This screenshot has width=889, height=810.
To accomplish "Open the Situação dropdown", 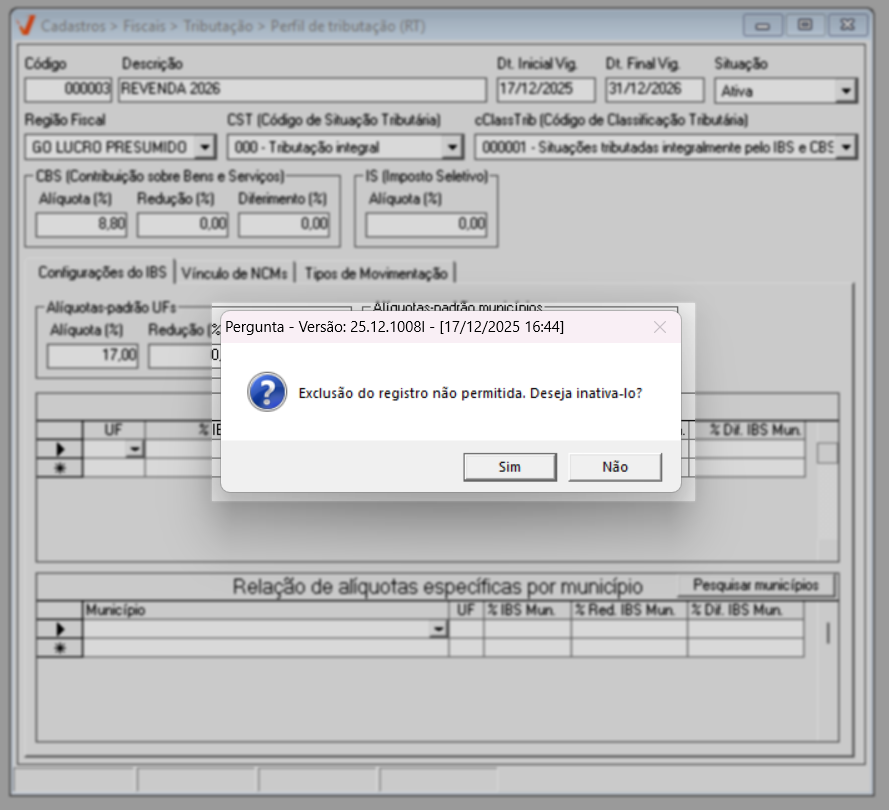I will (845, 91).
